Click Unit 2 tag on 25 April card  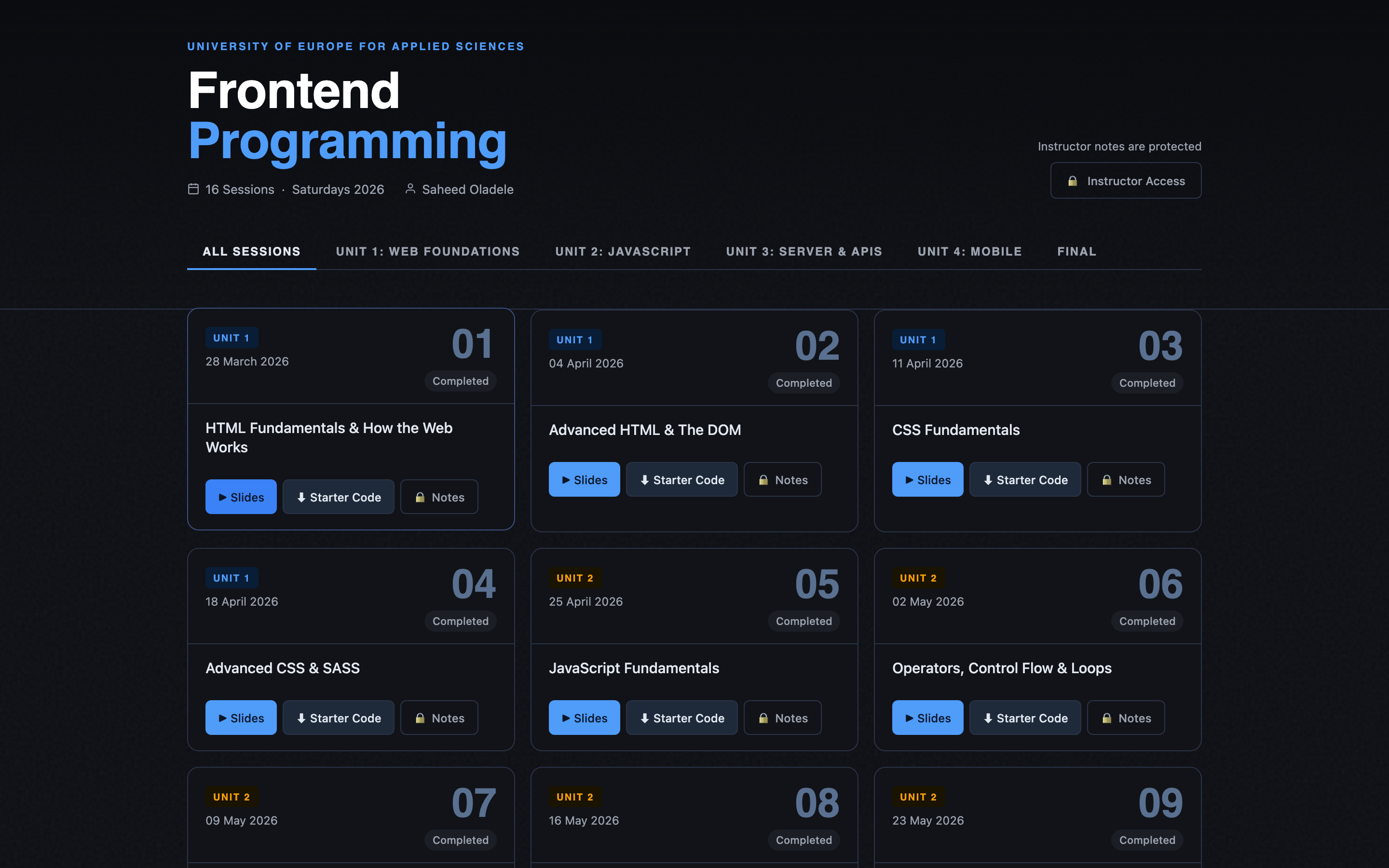(574, 578)
